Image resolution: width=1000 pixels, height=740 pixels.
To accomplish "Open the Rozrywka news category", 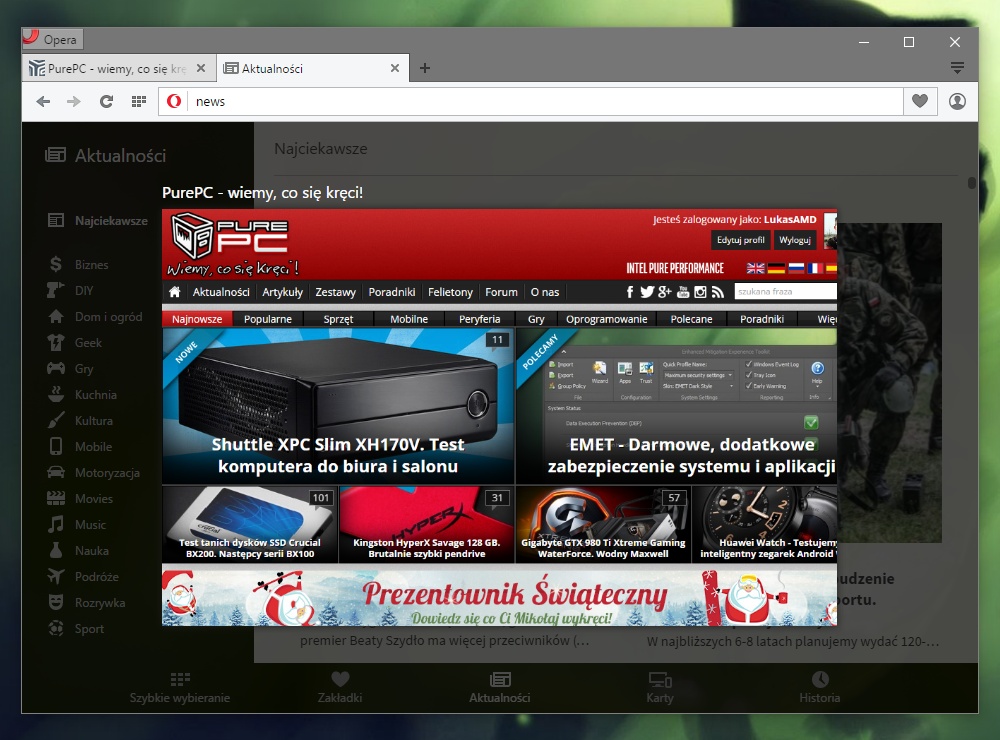I will click(87, 603).
